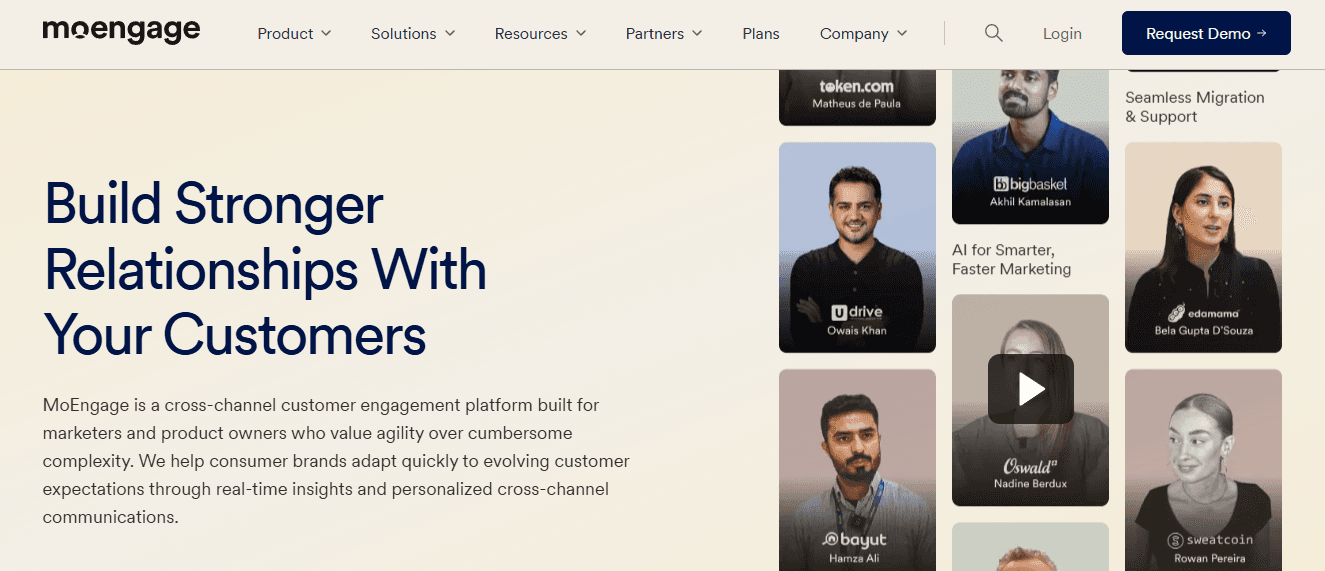Click the Udrive logo icon

[x=839, y=312]
